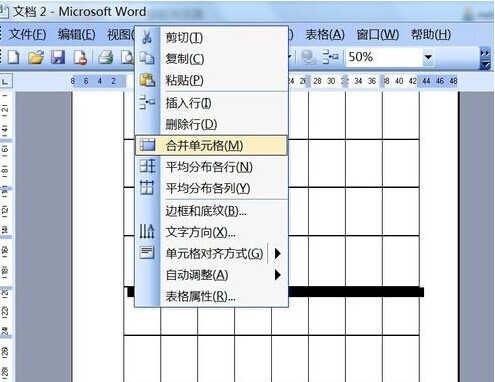Expand 自动调整(A) submenu arrow

pyautogui.click(x=277, y=275)
